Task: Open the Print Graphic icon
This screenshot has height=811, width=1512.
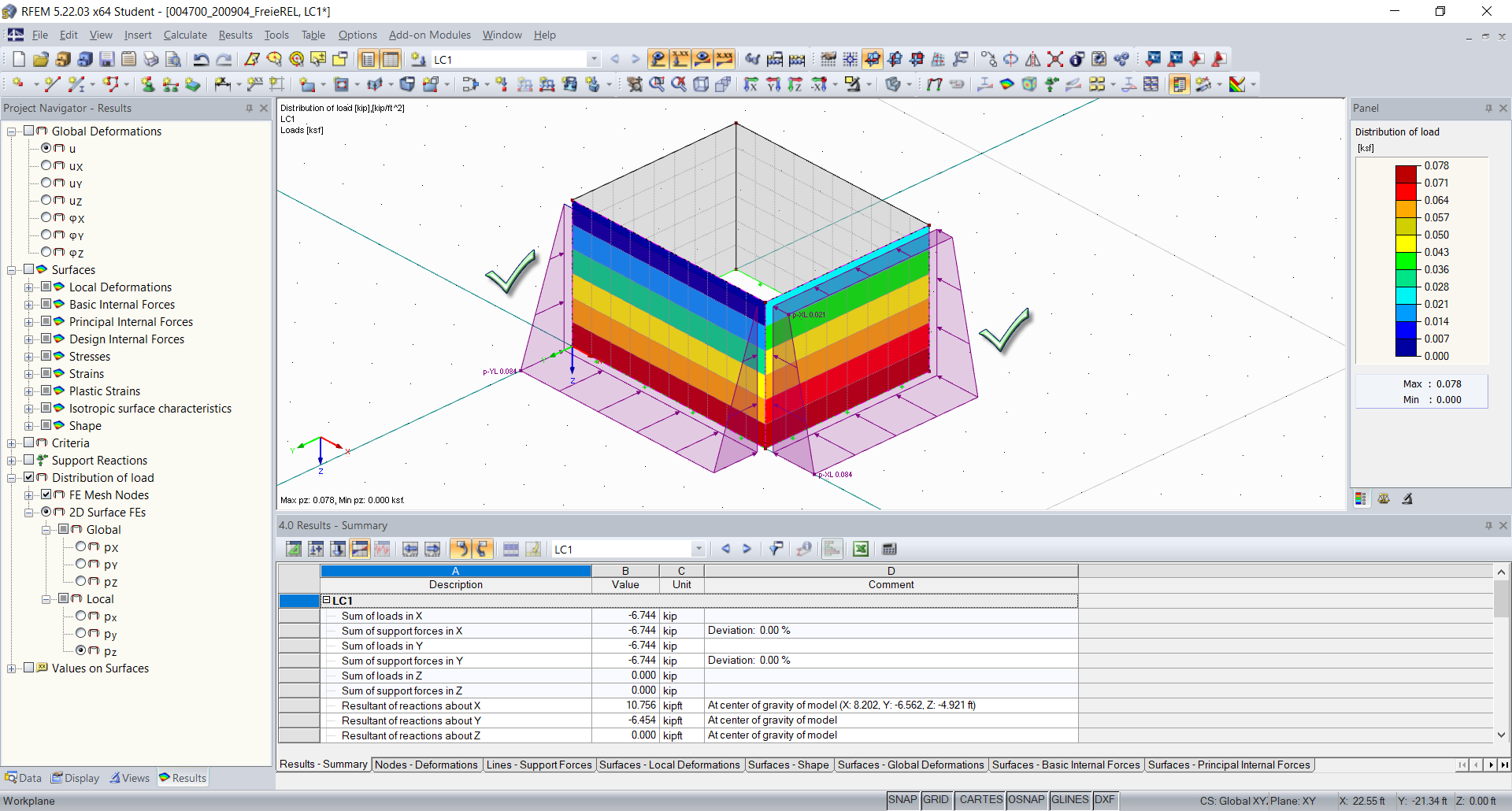Action: (150, 59)
